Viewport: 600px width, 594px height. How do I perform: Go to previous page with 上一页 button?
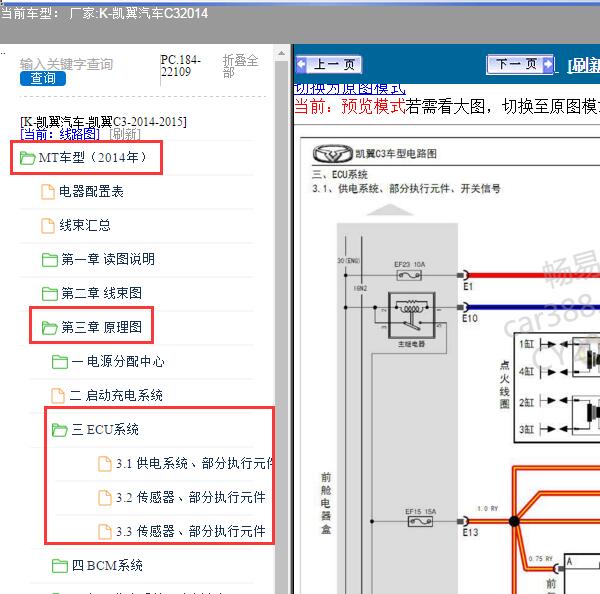point(329,64)
